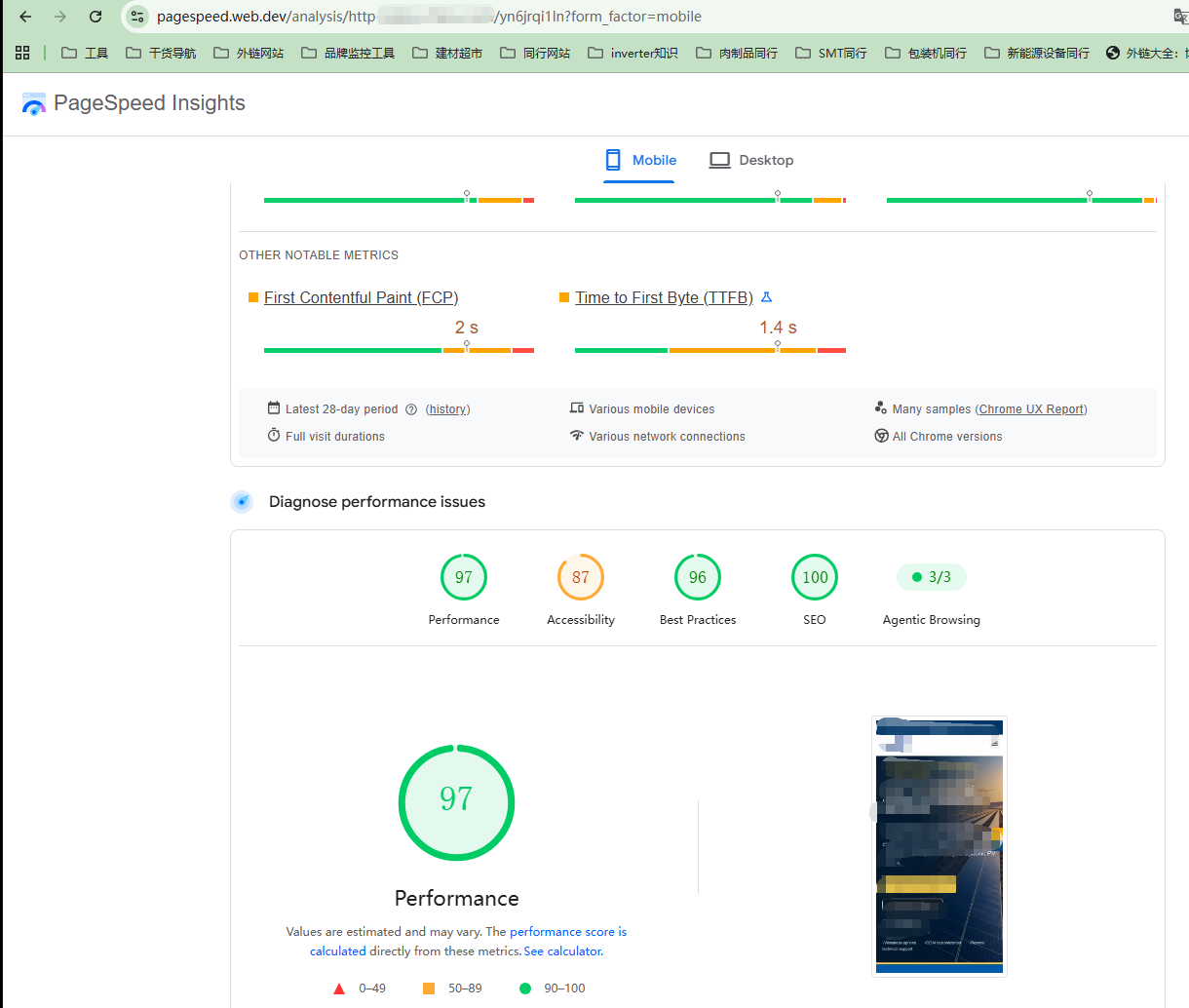The width and height of the screenshot is (1189, 1008).
Task: Open site information icon in address bar
Action: (x=137, y=17)
